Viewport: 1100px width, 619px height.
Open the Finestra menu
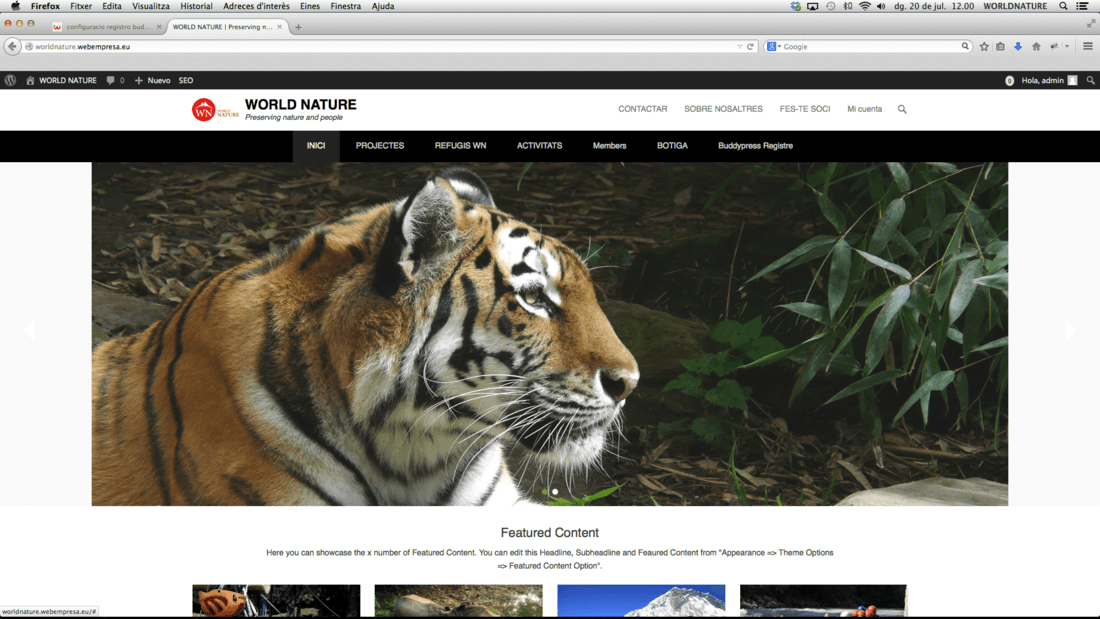(x=346, y=6)
